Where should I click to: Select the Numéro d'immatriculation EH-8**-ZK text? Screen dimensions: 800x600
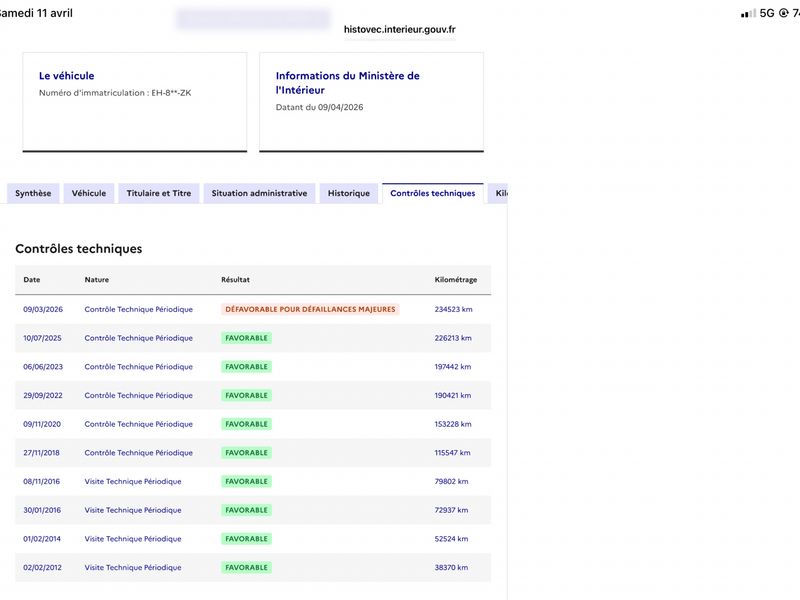[x=115, y=93]
